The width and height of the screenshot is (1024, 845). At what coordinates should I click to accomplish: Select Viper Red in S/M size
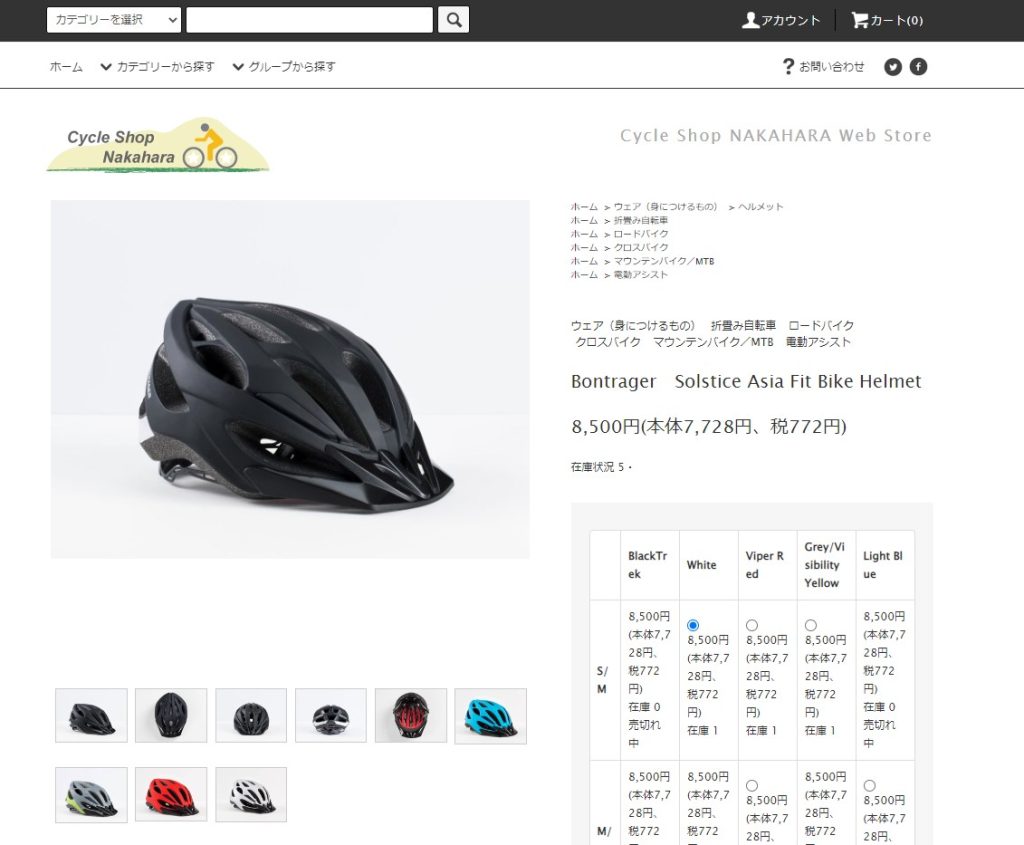752,625
